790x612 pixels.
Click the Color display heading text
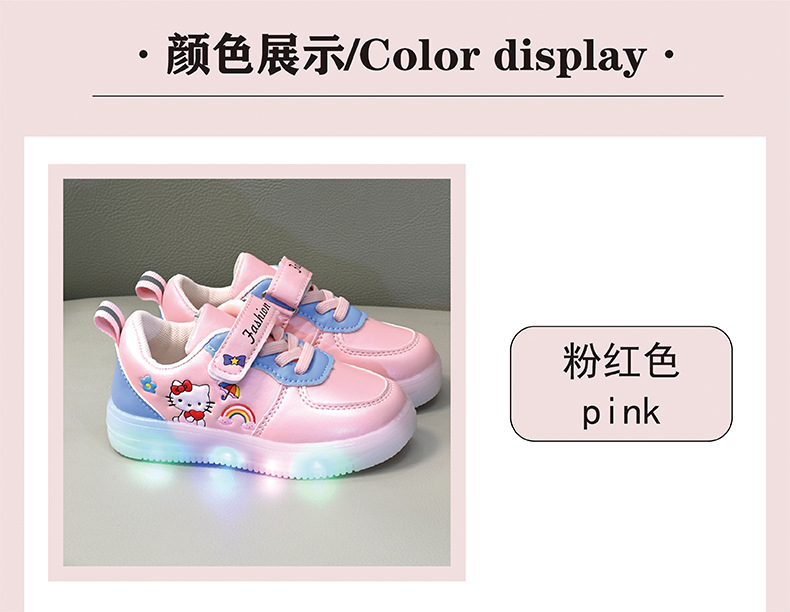503,55
